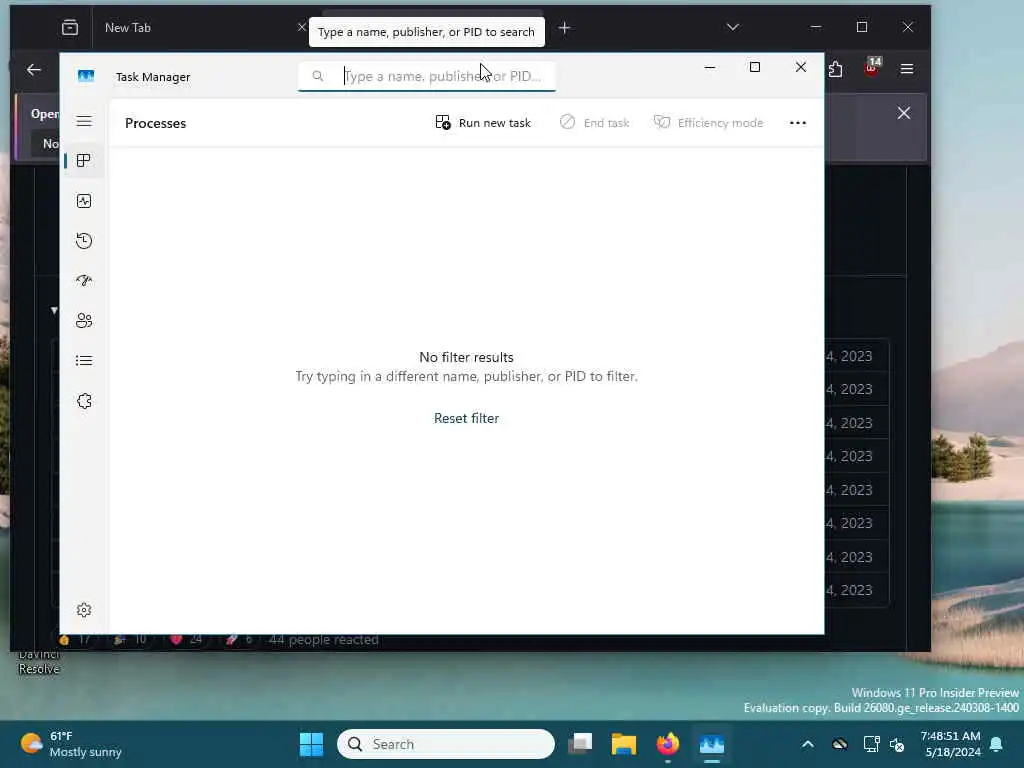The width and height of the screenshot is (1024, 768).
Task: Close the New Tab browser tab
Action: (301, 27)
